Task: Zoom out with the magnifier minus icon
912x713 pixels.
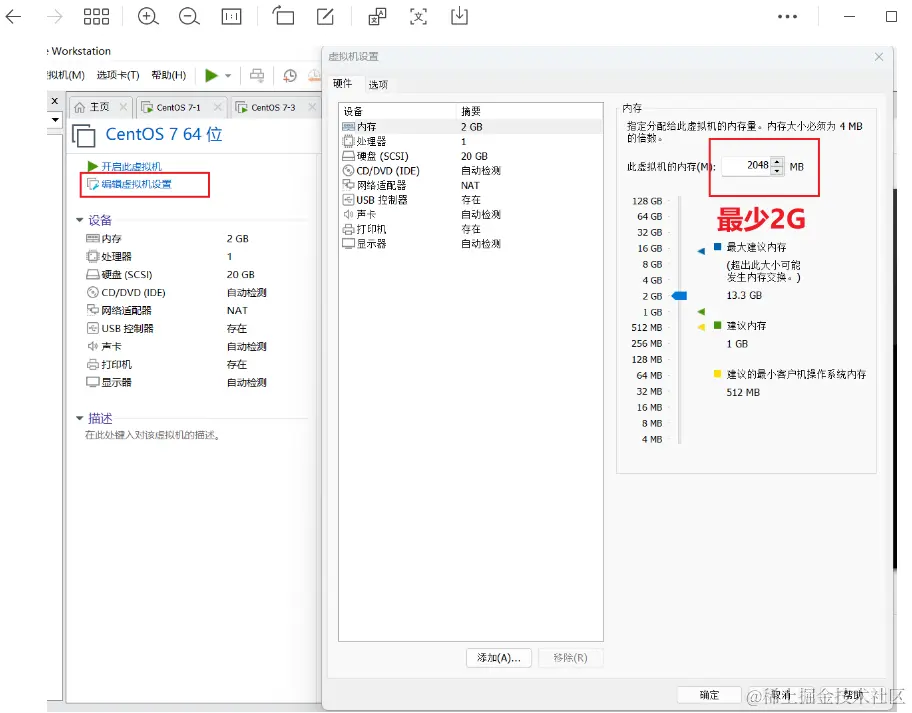Action: pyautogui.click(x=189, y=16)
